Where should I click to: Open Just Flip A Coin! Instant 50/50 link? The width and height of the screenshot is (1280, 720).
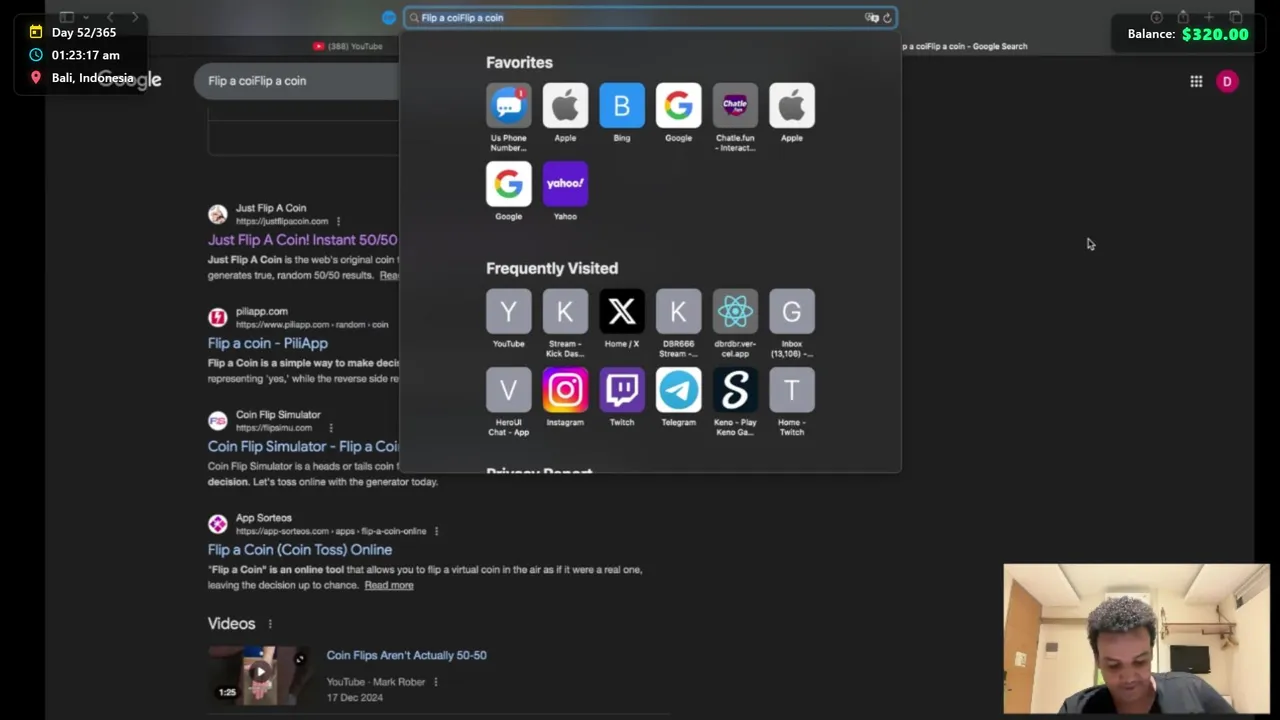[303, 240]
